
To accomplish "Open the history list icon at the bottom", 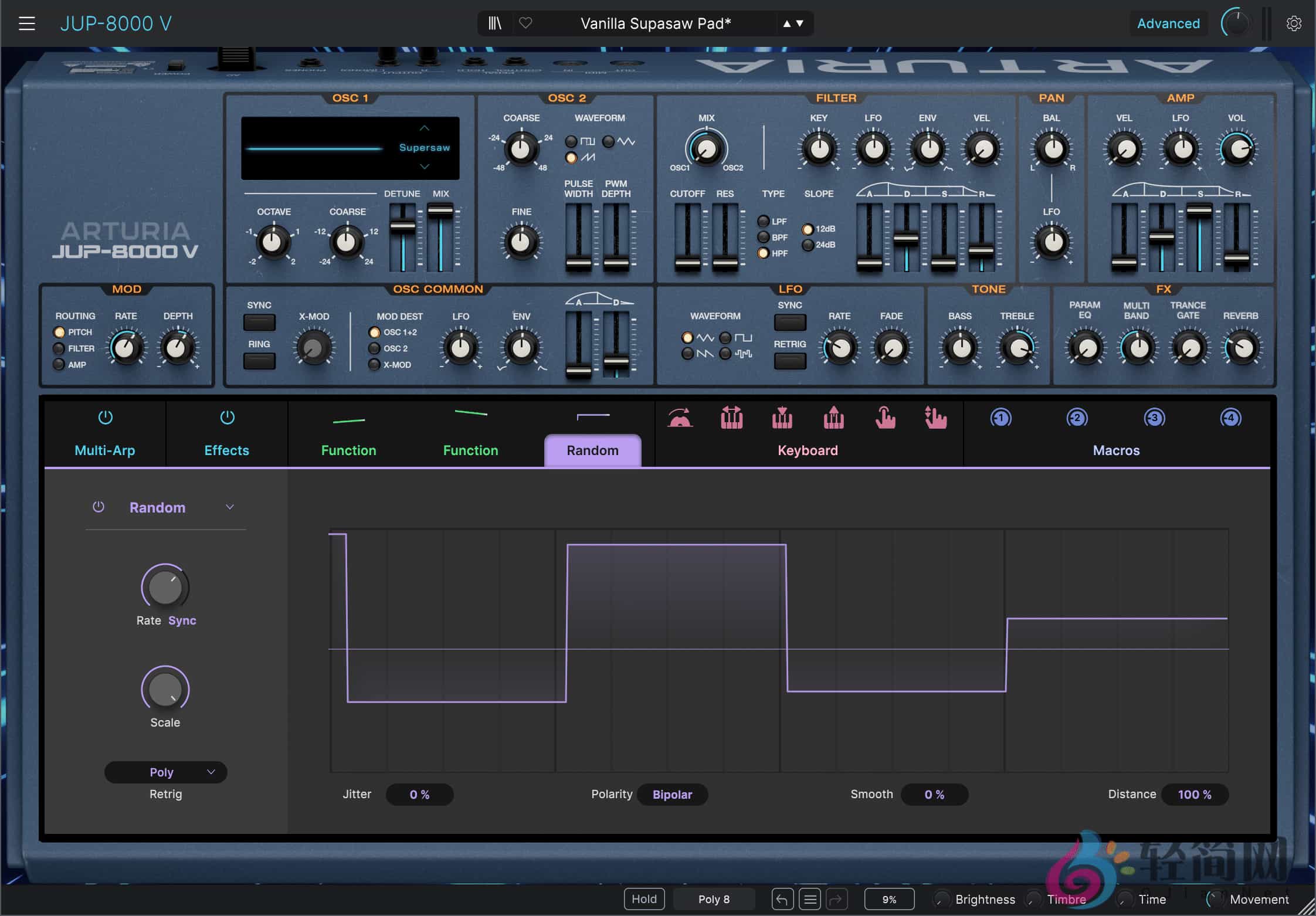I will click(810, 898).
